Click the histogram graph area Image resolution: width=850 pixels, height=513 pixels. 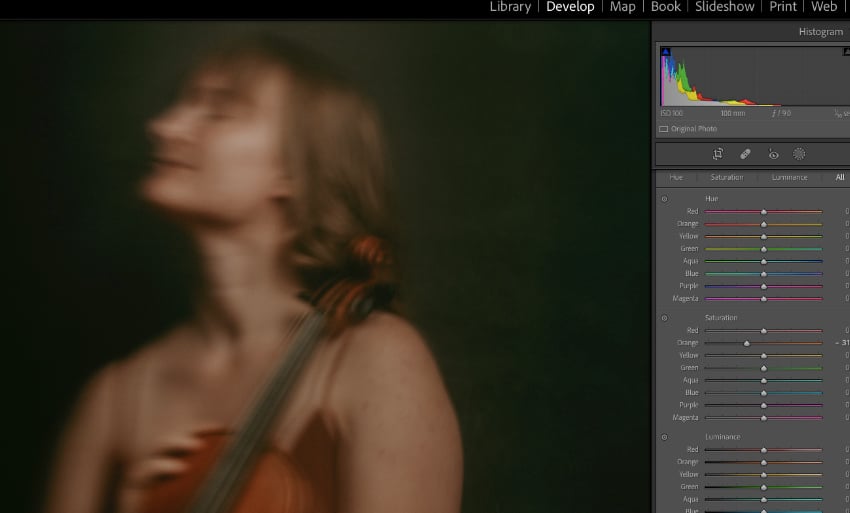pyautogui.click(x=755, y=76)
